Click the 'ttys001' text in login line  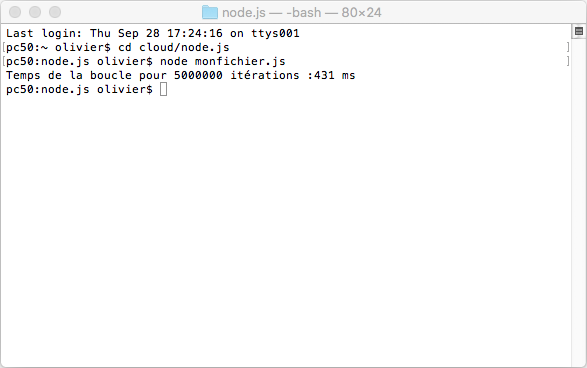[x=275, y=33]
